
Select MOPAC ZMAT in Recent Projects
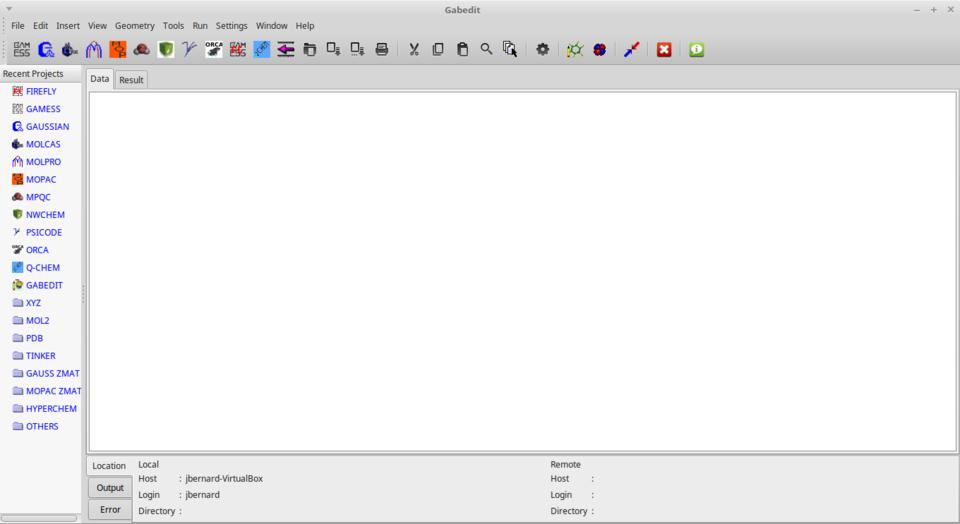tap(53, 391)
